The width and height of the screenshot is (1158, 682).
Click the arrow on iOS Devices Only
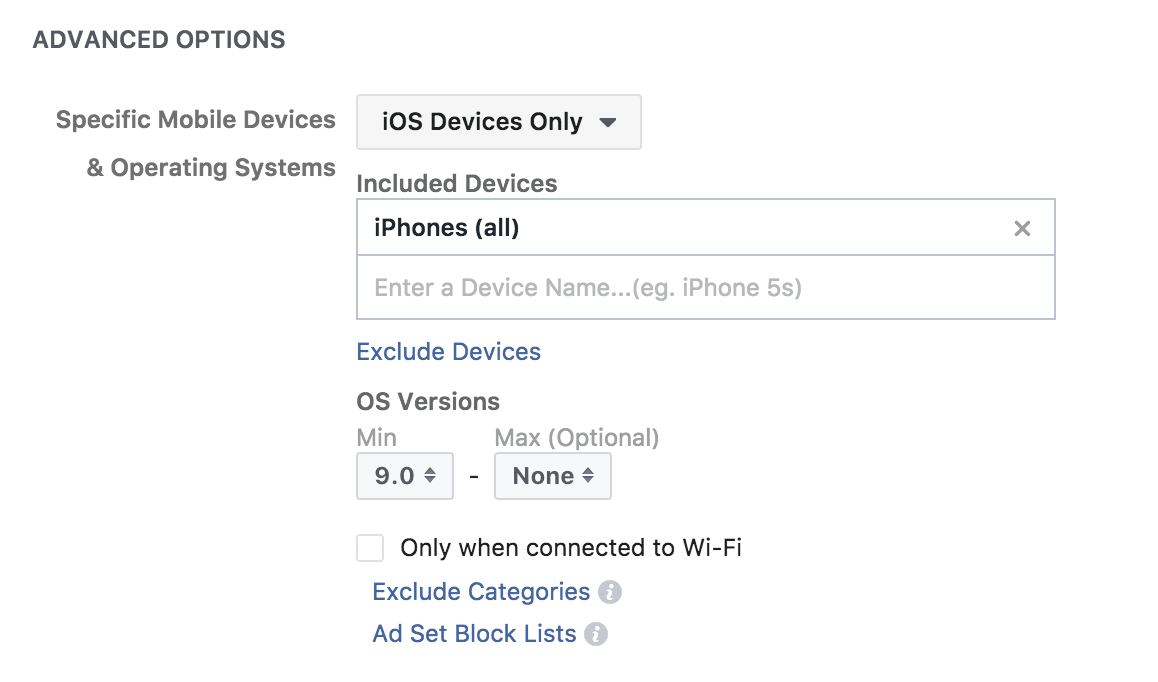[607, 122]
